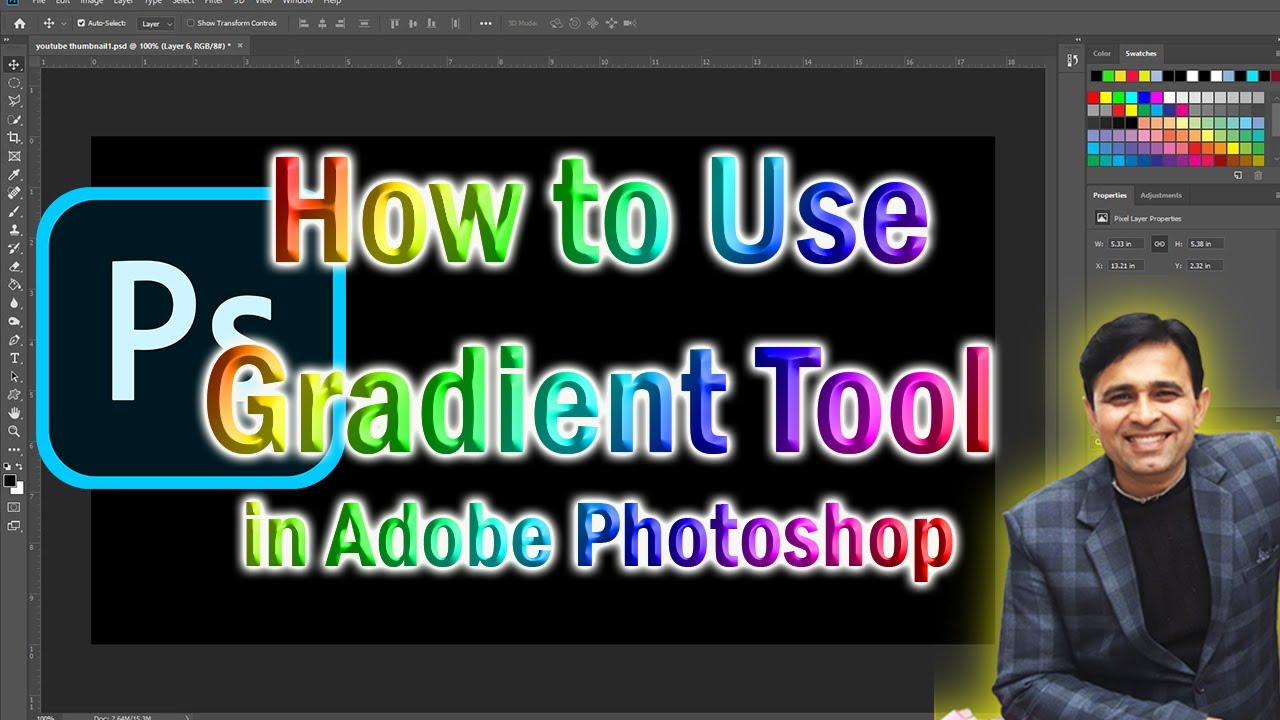Open the foreground color picker
Viewport: 1280px width, 720px height.
[x=9, y=481]
